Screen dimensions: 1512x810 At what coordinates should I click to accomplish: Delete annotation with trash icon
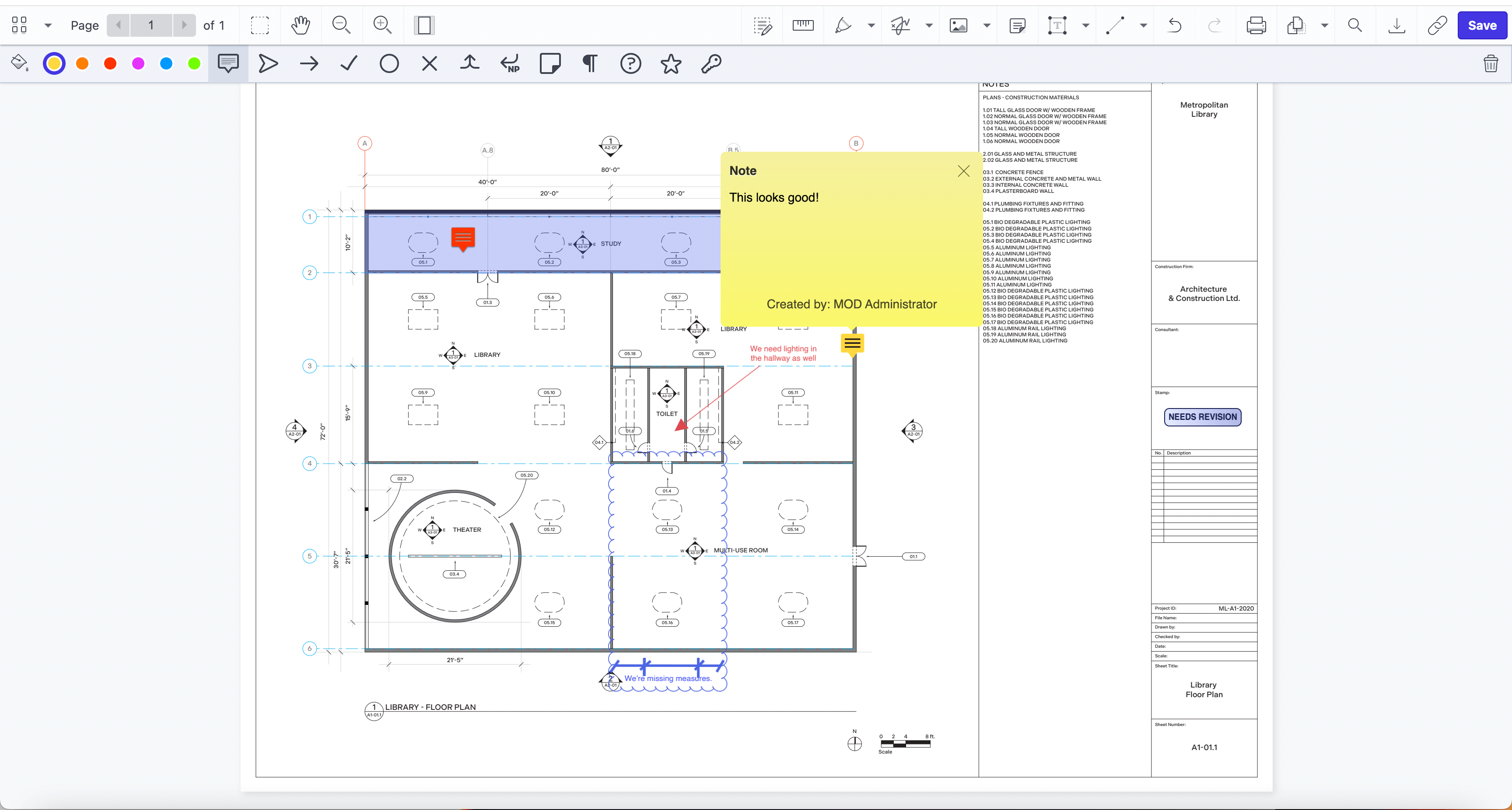(x=1490, y=63)
